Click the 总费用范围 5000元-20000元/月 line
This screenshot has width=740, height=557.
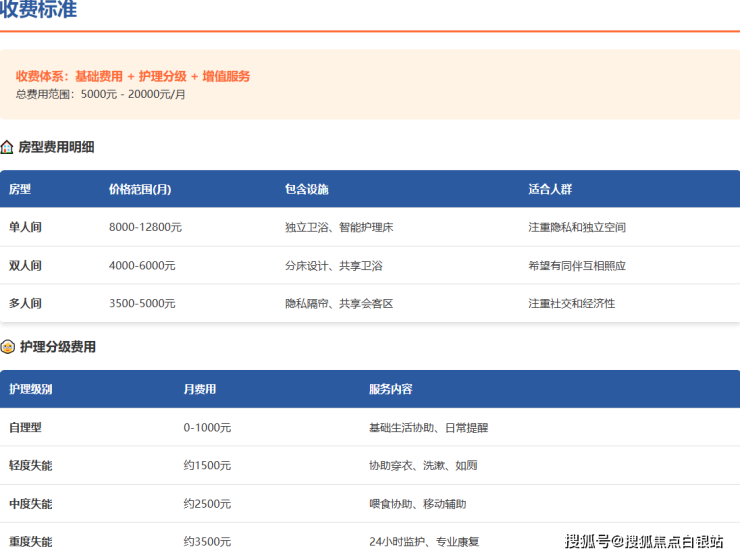[100, 94]
